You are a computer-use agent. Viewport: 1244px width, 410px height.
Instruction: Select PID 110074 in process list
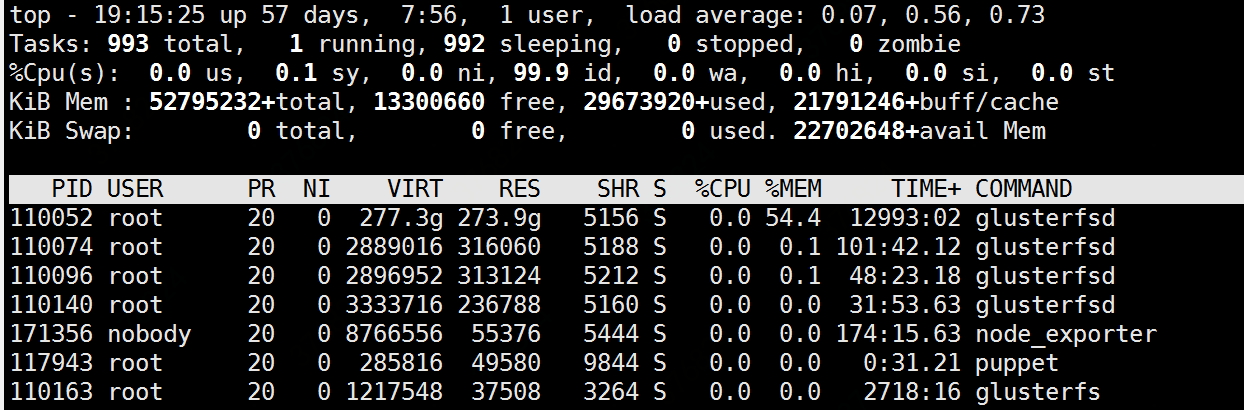[50, 247]
